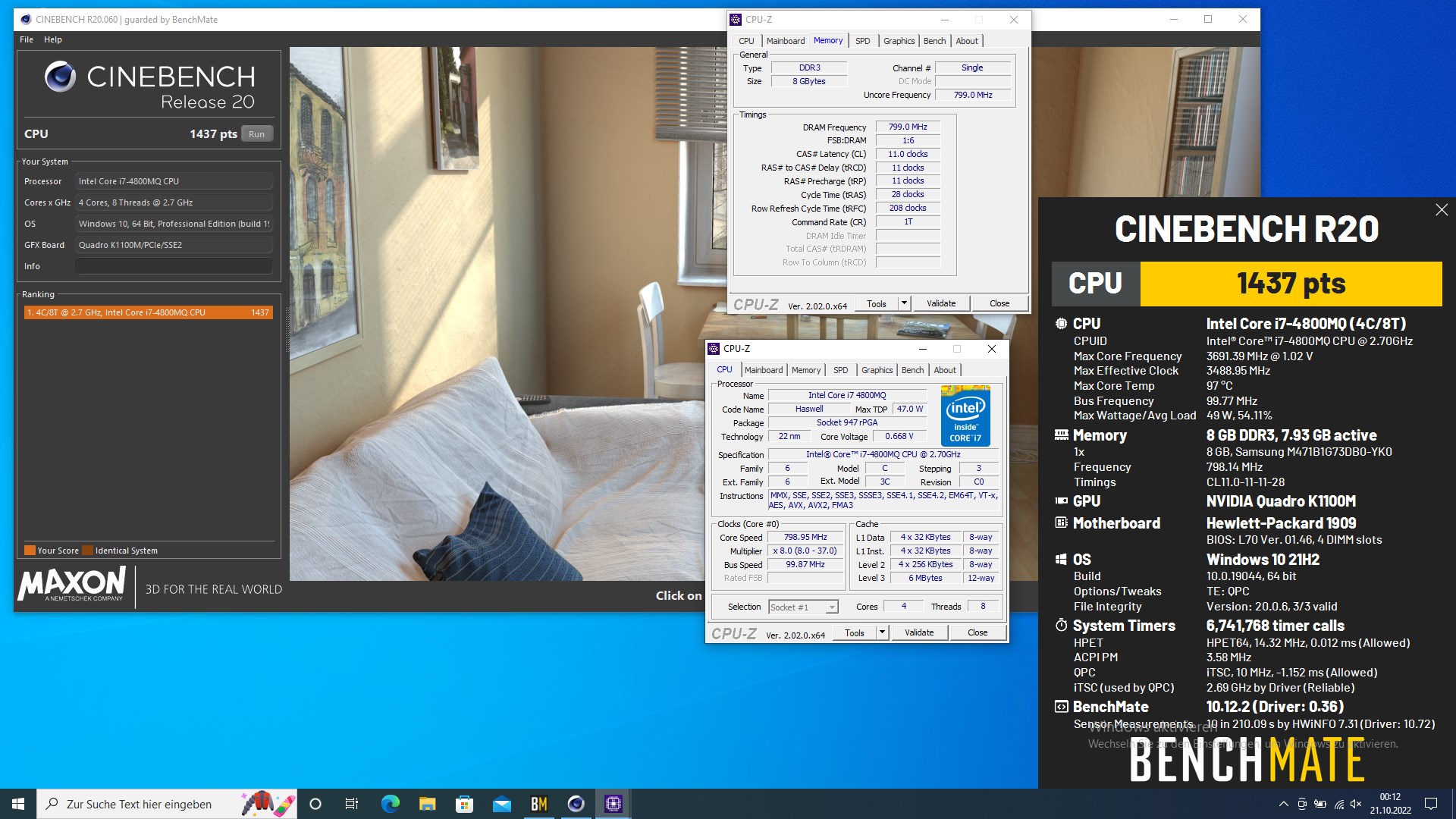This screenshot has width=1456, height=819.
Task: Switch to Cinebench taskbar icon
Action: pos(576,804)
